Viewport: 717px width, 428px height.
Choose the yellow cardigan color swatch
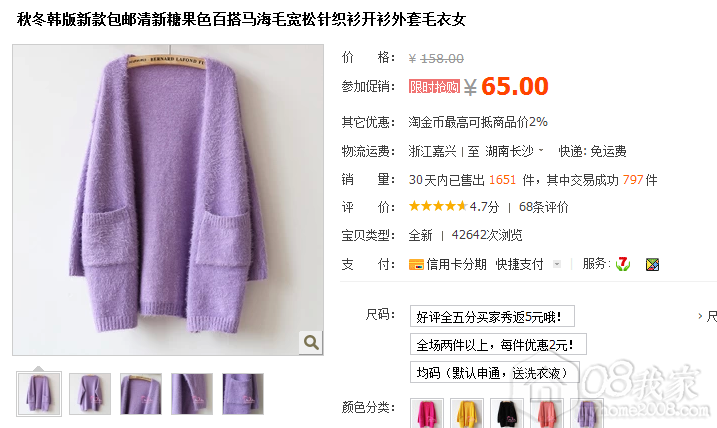pyautogui.click(x=466, y=413)
